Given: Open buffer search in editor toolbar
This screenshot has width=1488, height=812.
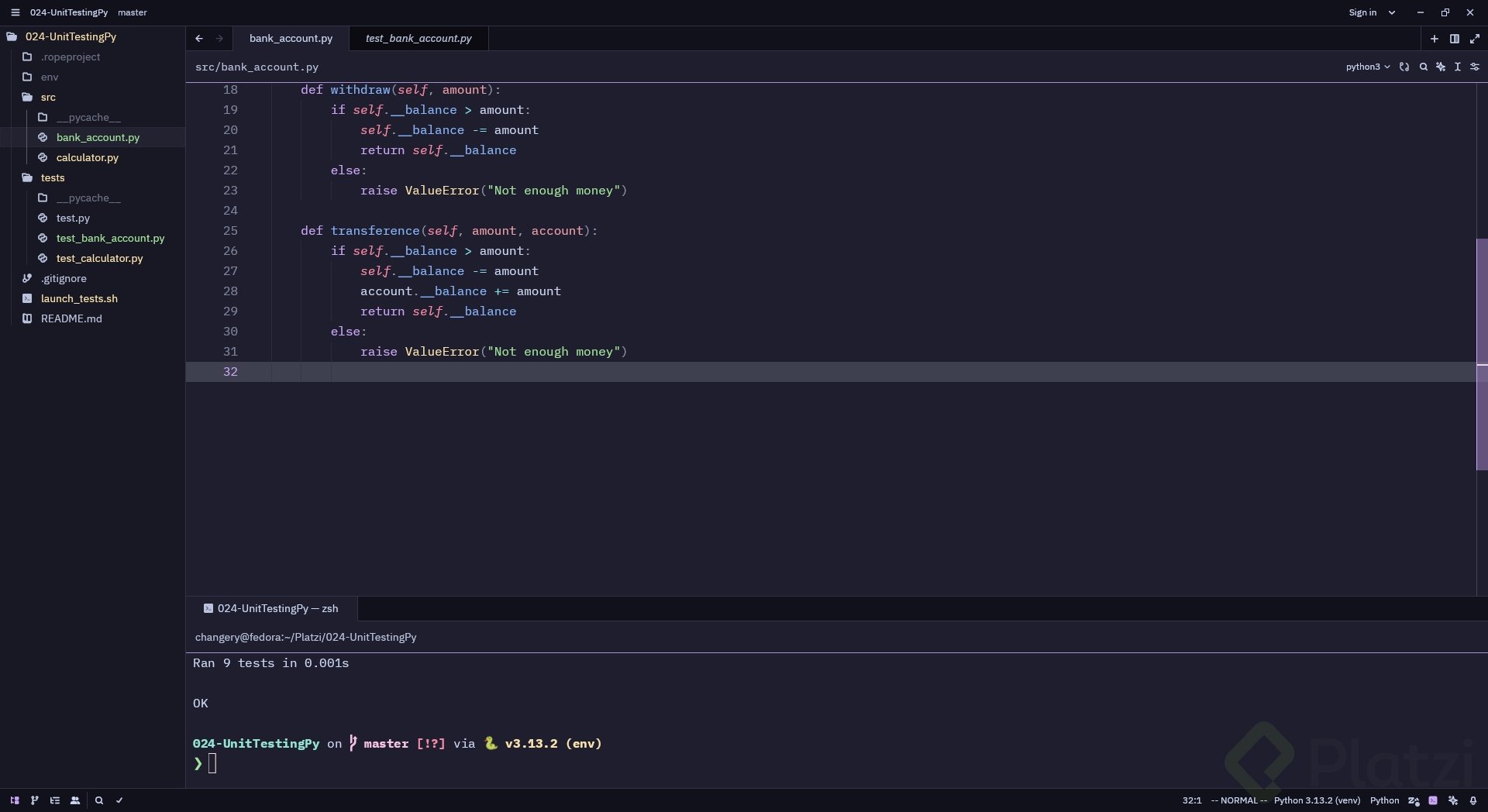Looking at the screenshot, I should pos(1424,67).
